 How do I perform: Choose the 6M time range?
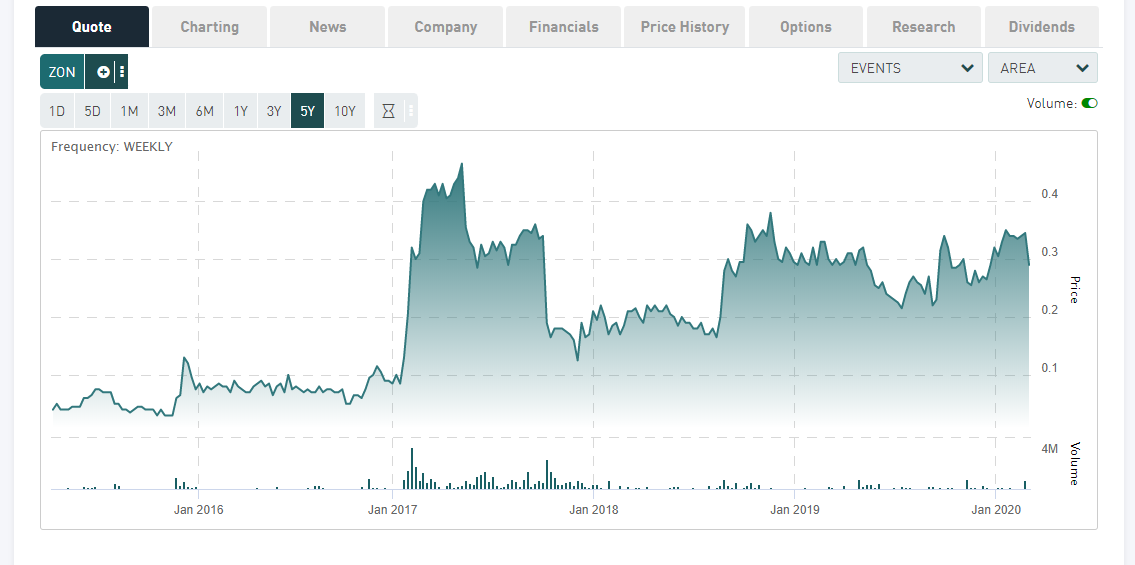204,111
